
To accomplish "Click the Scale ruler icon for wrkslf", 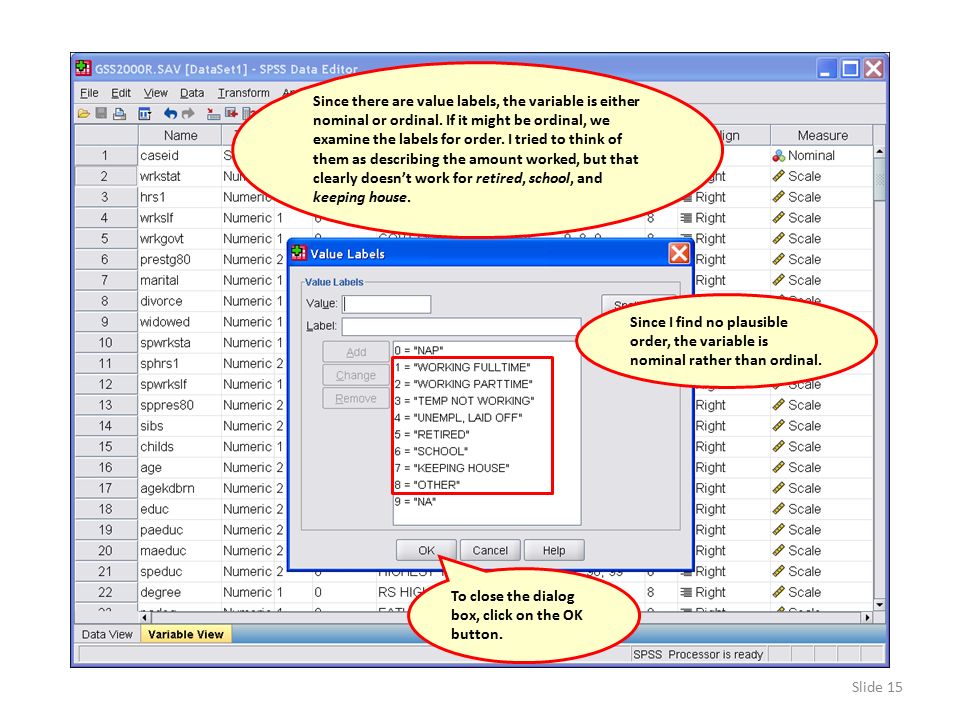I will [x=779, y=218].
